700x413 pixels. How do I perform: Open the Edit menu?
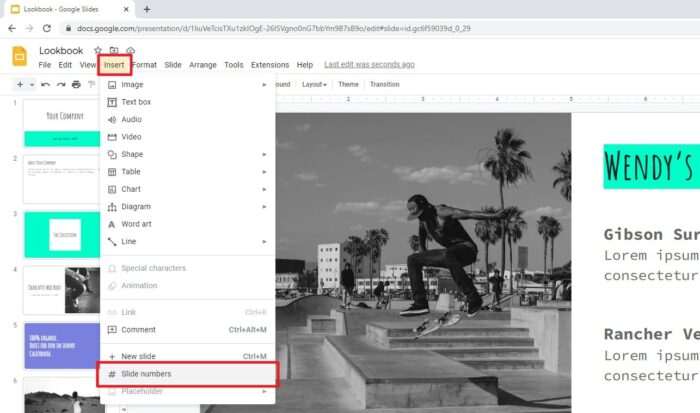[x=65, y=65]
